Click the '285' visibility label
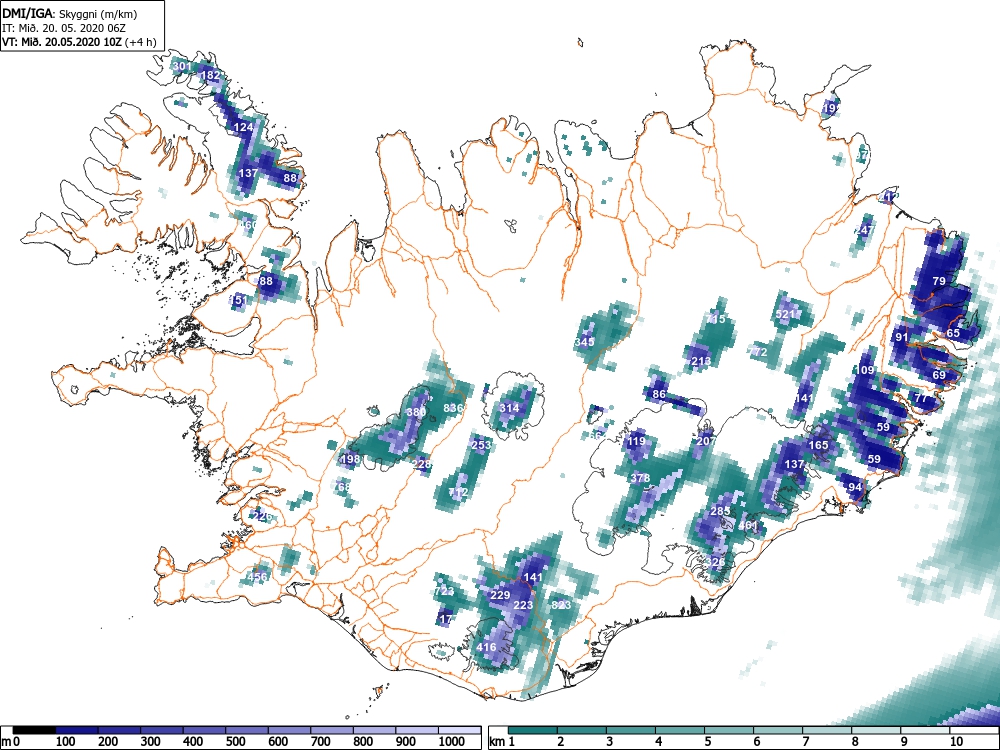The height and width of the screenshot is (750, 1000). coord(720,511)
